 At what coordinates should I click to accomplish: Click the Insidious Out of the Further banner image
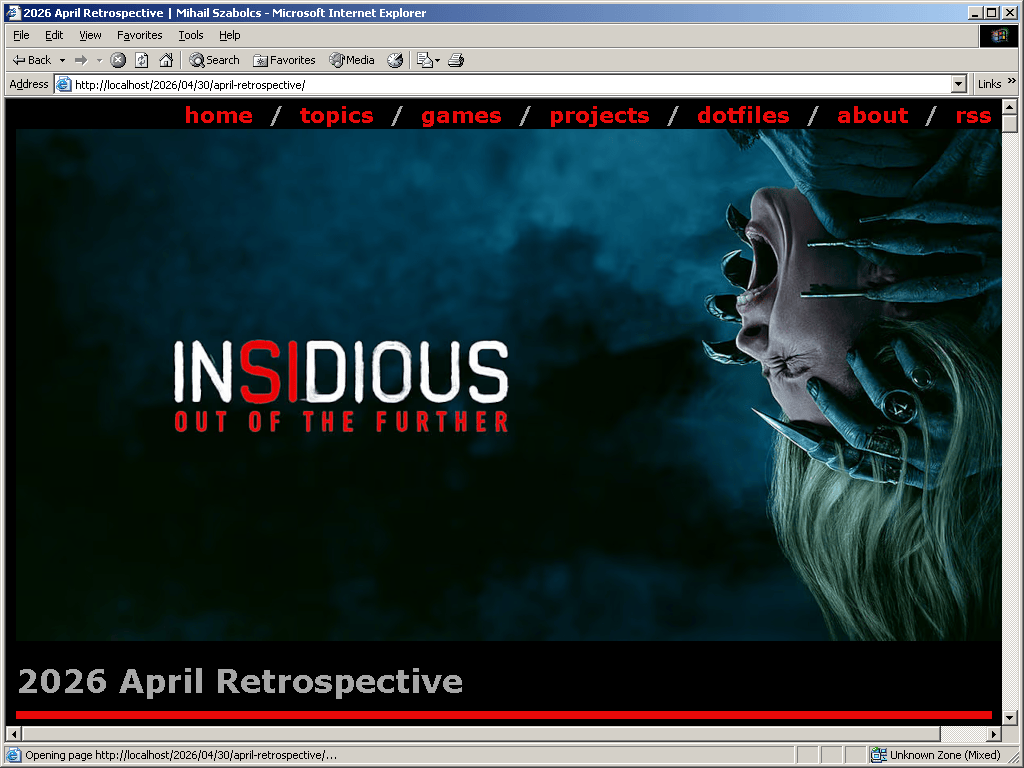(508, 385)
